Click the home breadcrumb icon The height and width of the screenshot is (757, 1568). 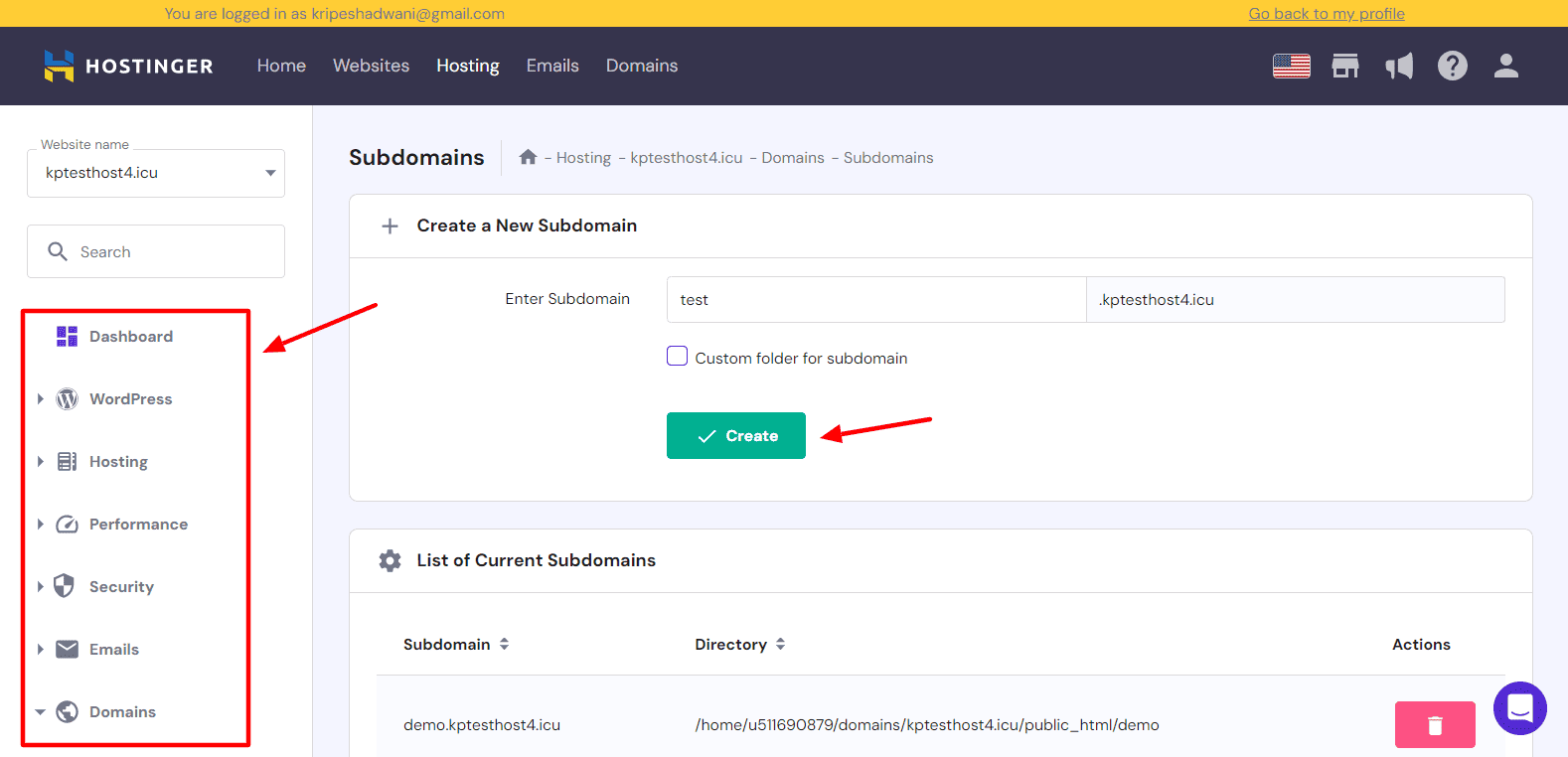[528, 157]
